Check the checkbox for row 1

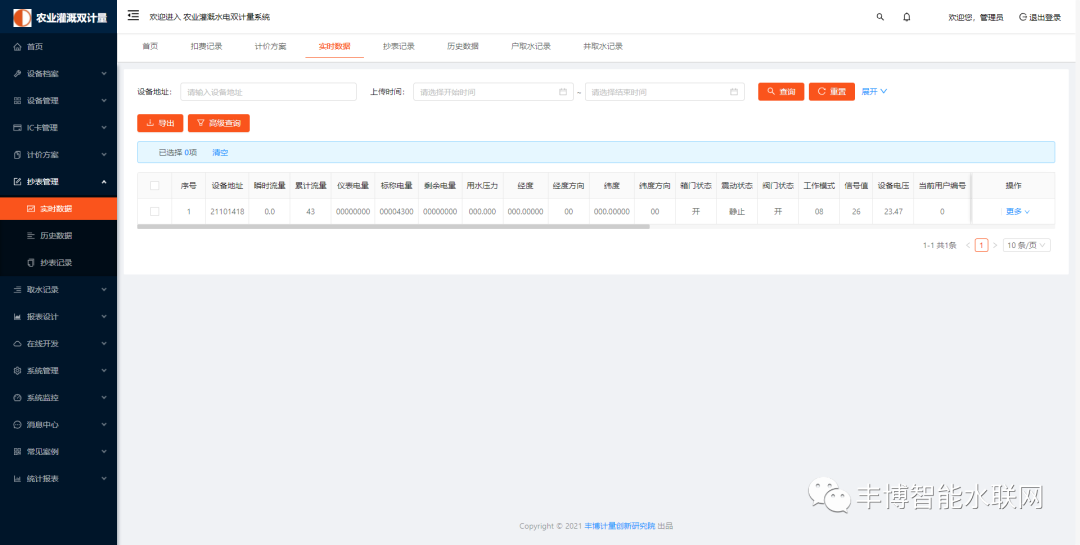pyautogui.click(x=154, y=211)
